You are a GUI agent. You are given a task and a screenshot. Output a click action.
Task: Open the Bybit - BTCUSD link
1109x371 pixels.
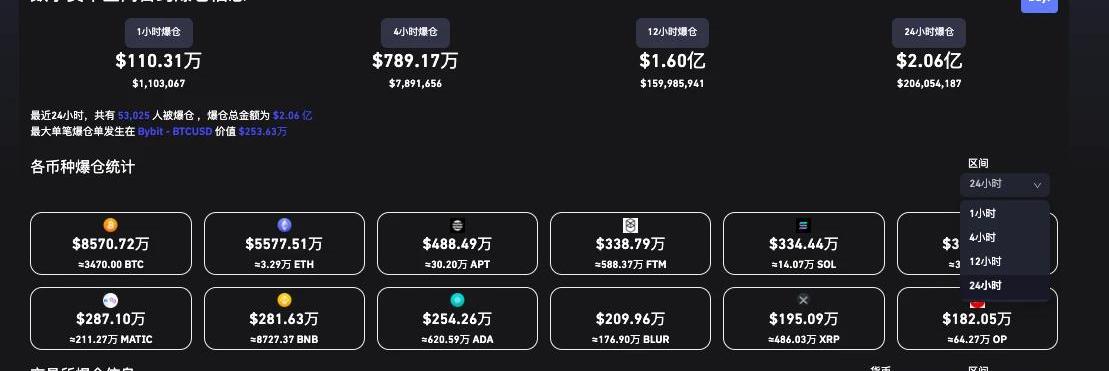[x=175, y=131]
